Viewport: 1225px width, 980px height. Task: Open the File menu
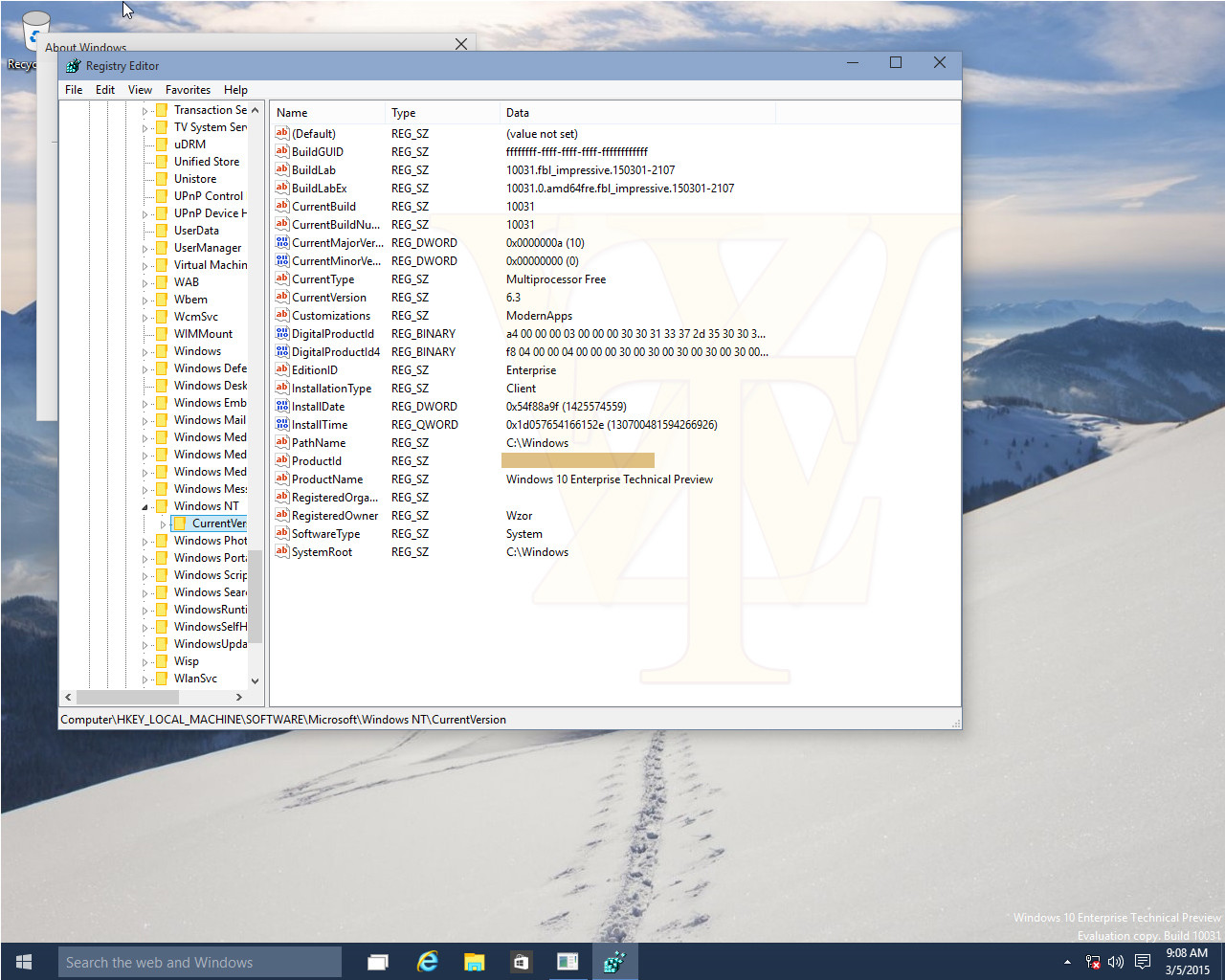point(74,89)
